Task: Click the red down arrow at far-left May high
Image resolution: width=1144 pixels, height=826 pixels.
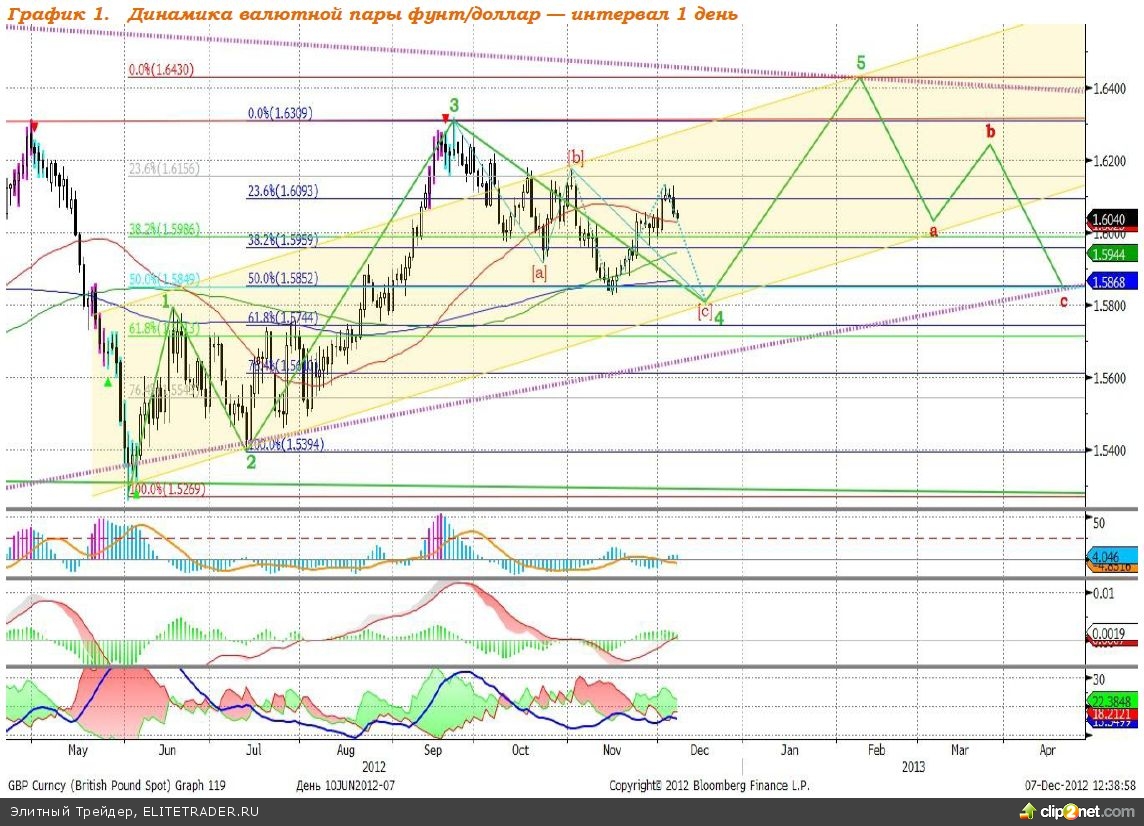Action: click(33, 126)
